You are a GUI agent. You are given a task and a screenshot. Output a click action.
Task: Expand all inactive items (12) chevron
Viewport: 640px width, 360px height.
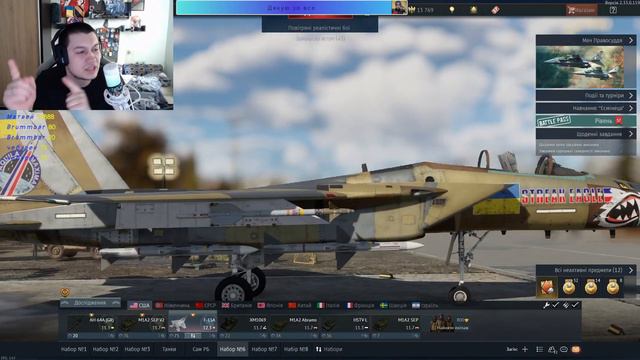[631, 270]
